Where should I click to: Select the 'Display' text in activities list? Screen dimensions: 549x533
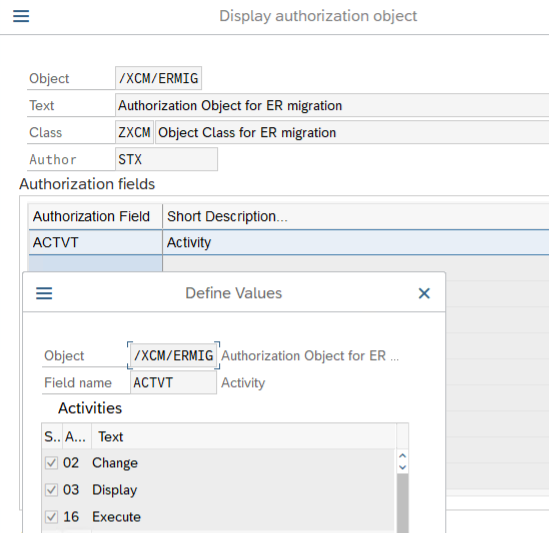point(114,490)
